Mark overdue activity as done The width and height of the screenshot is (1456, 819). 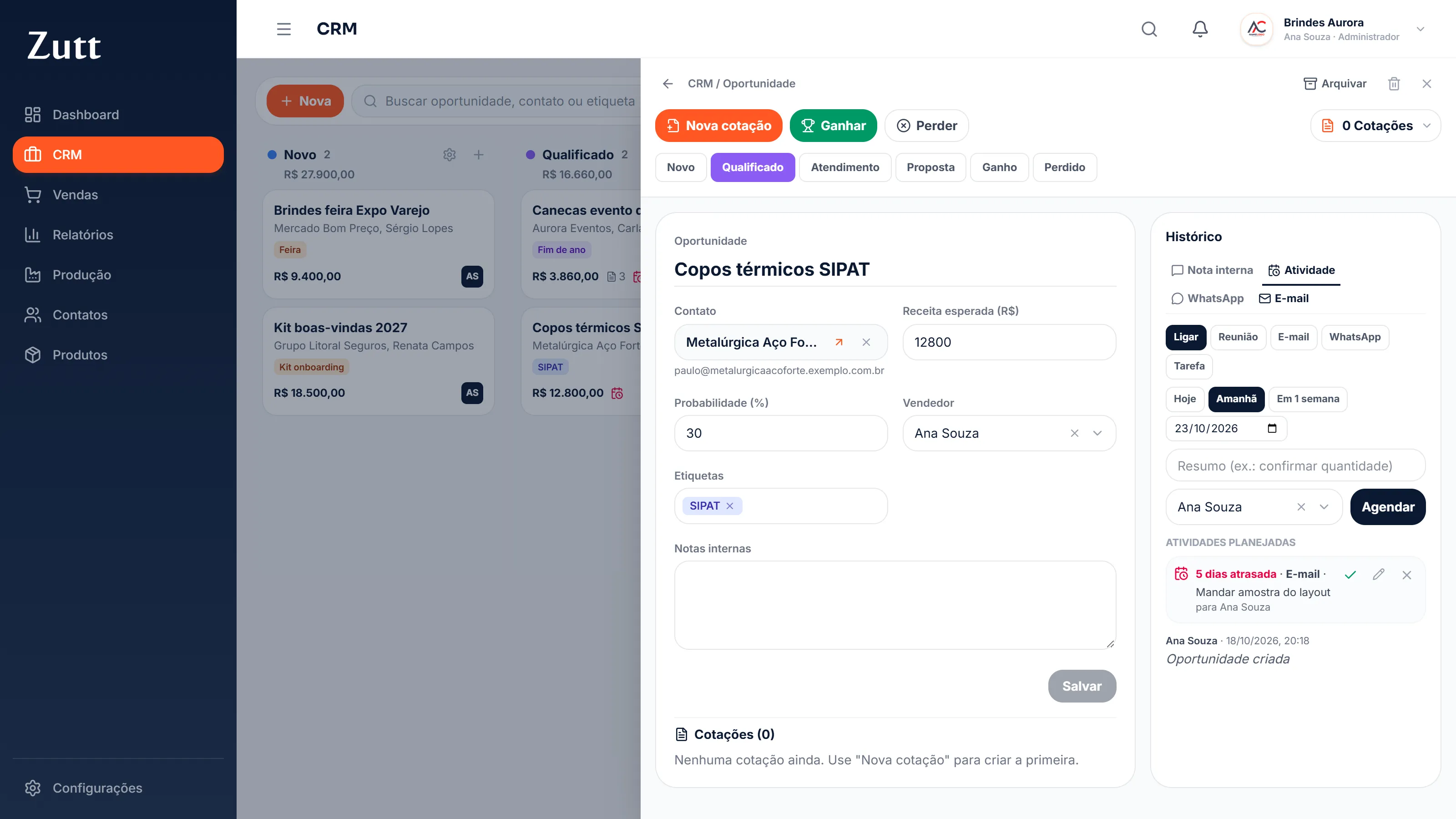tap(1350, 575)
